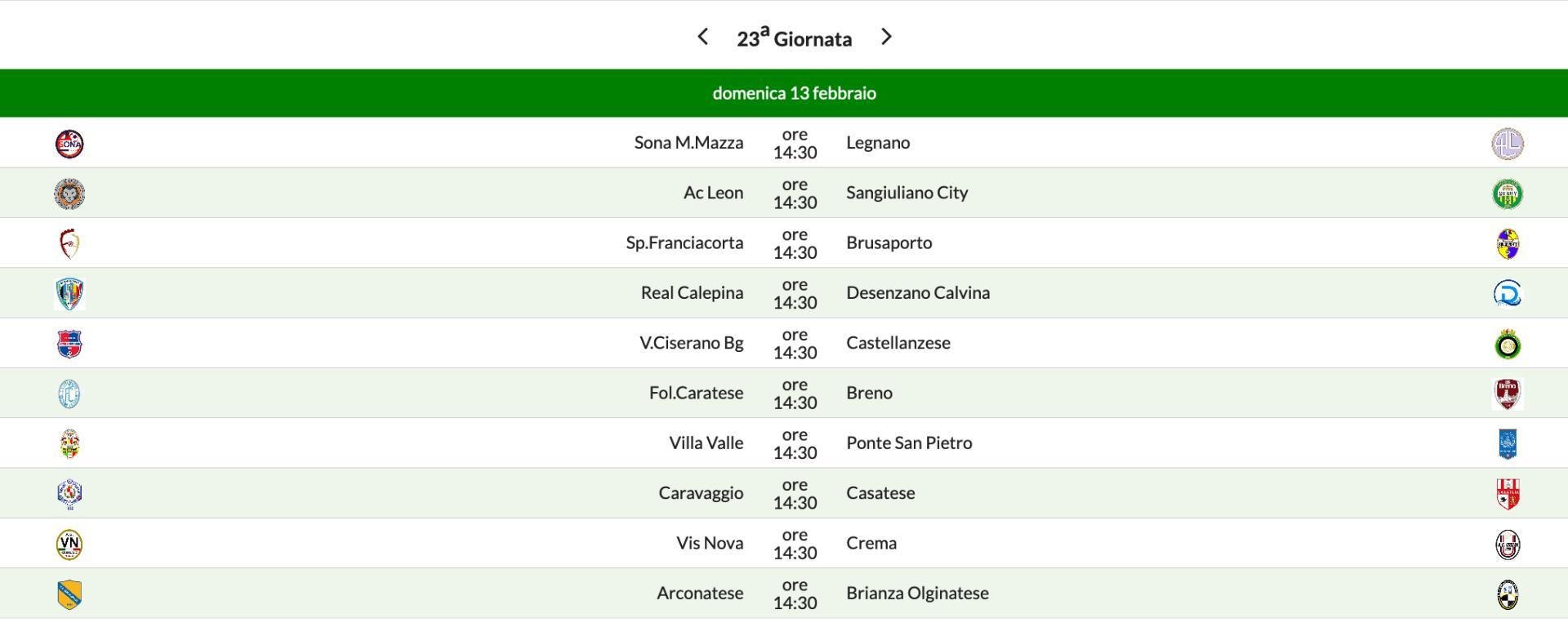The width and height of the screenshot is (1568, 623).
Task: Go to previous matchday with left chevron
Action: point(702,37)
